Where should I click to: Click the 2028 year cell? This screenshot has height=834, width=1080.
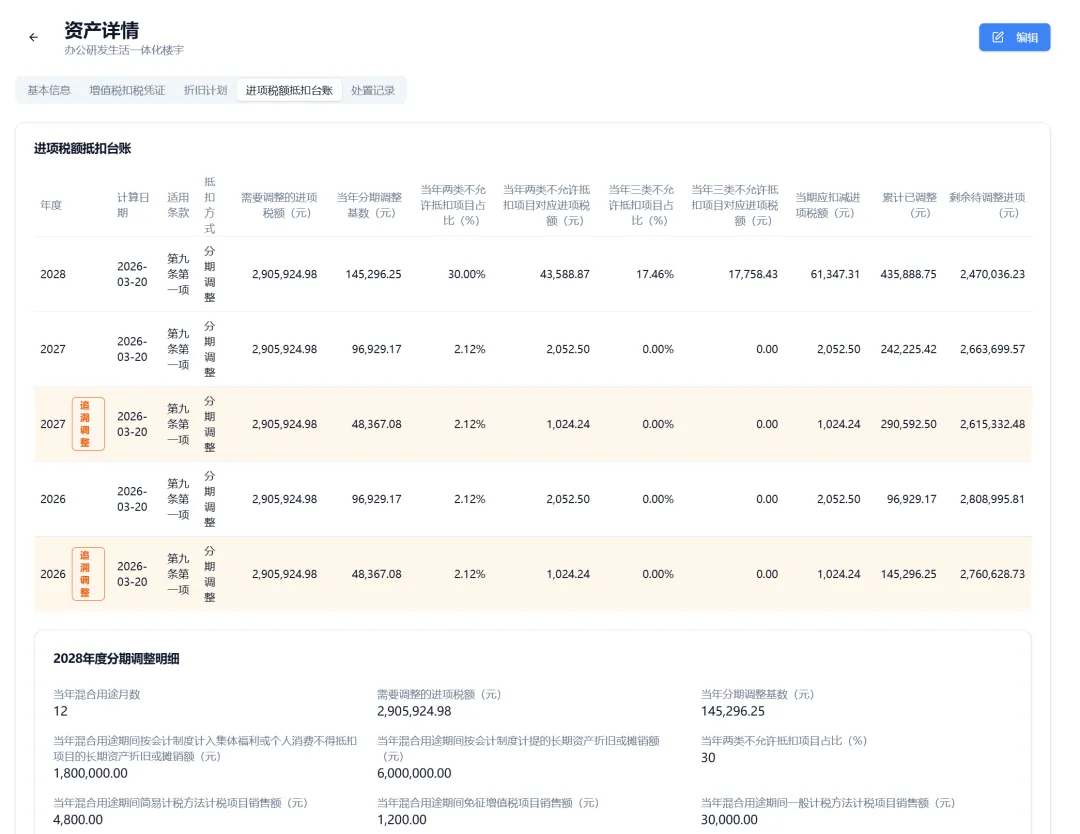[x=53, y=274]
